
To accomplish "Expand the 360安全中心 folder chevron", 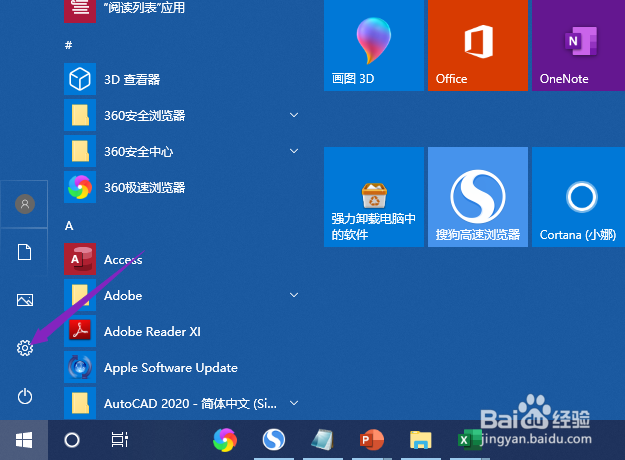I will click(x=294, y=151).
